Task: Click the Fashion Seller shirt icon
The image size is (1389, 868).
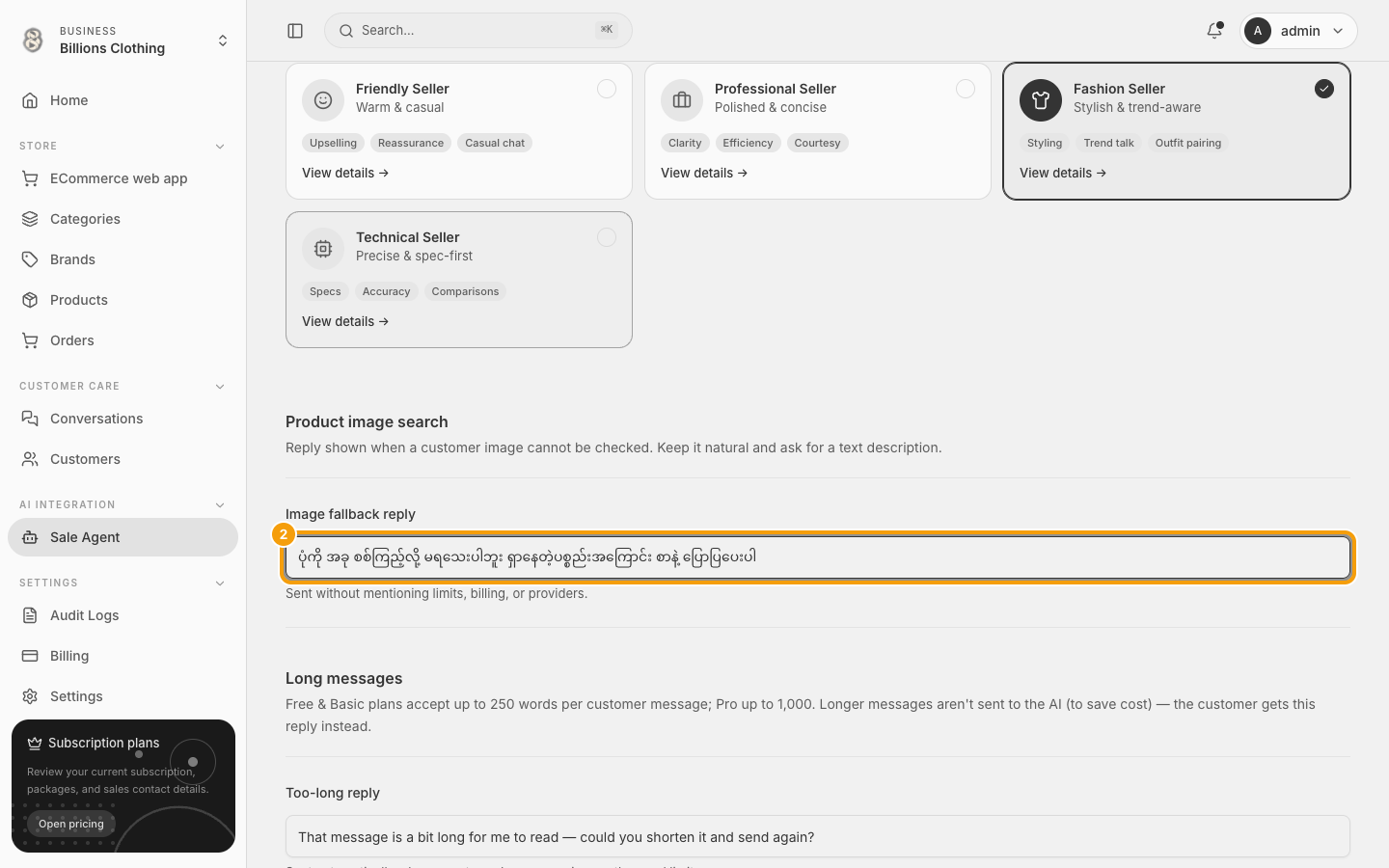Action: point(1041,100)
